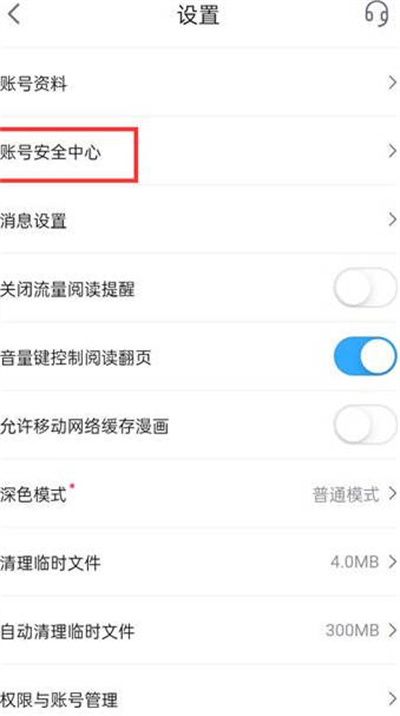This screenshot has width=400, height=716.
Task: Select 深色模式 row label
Action: coord(34,495)
